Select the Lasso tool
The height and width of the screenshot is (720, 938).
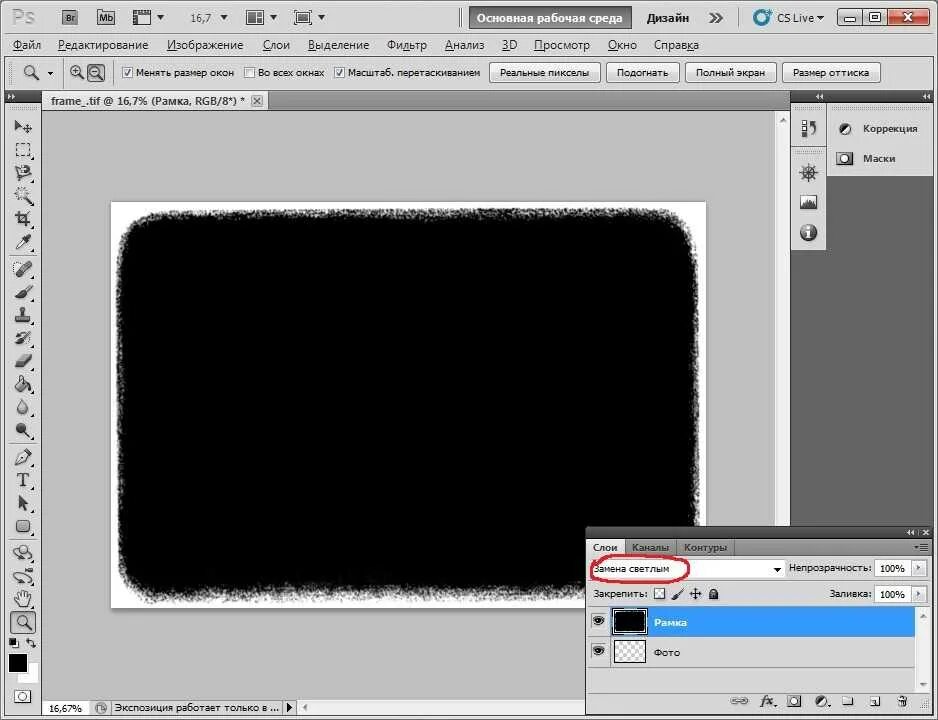(x=23, y=173)
